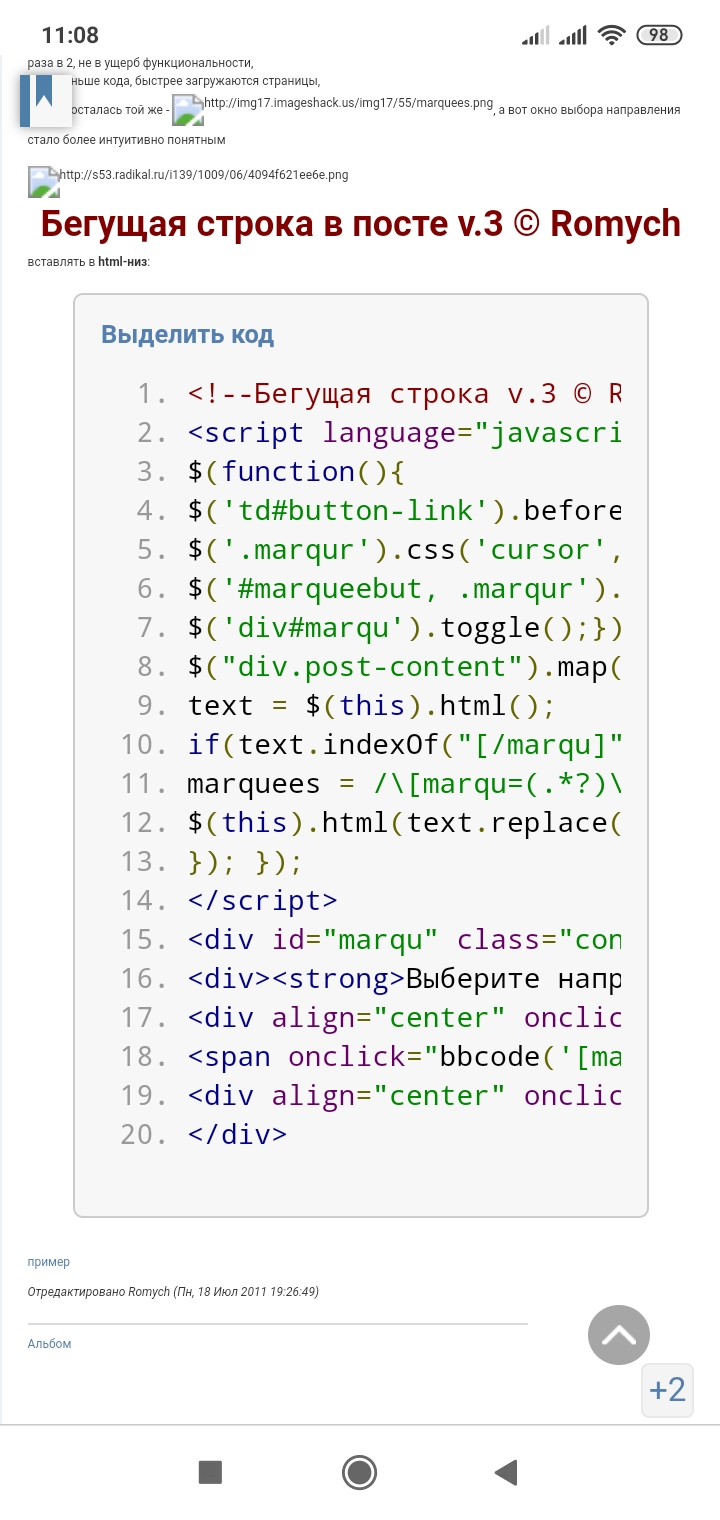Screen dimensions: 720x1520
Task: Tap the broken radikal.ru image
Action: [44, 181]
